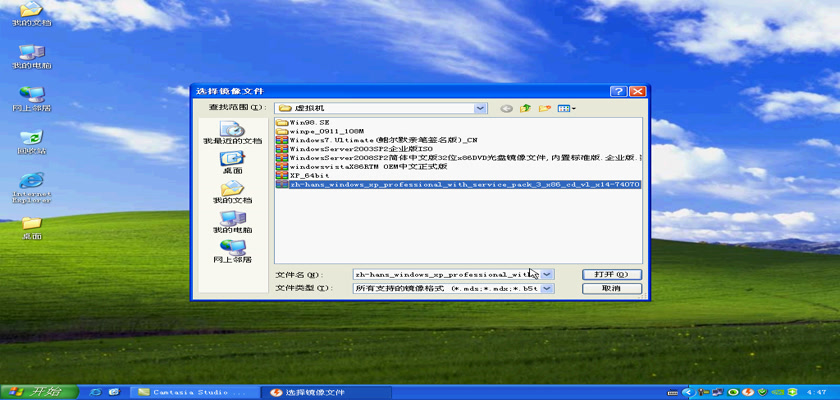Open 我的文档 in the dialog sidebar
This screenshot has height=400, width=840.
[x=231, y=192]
